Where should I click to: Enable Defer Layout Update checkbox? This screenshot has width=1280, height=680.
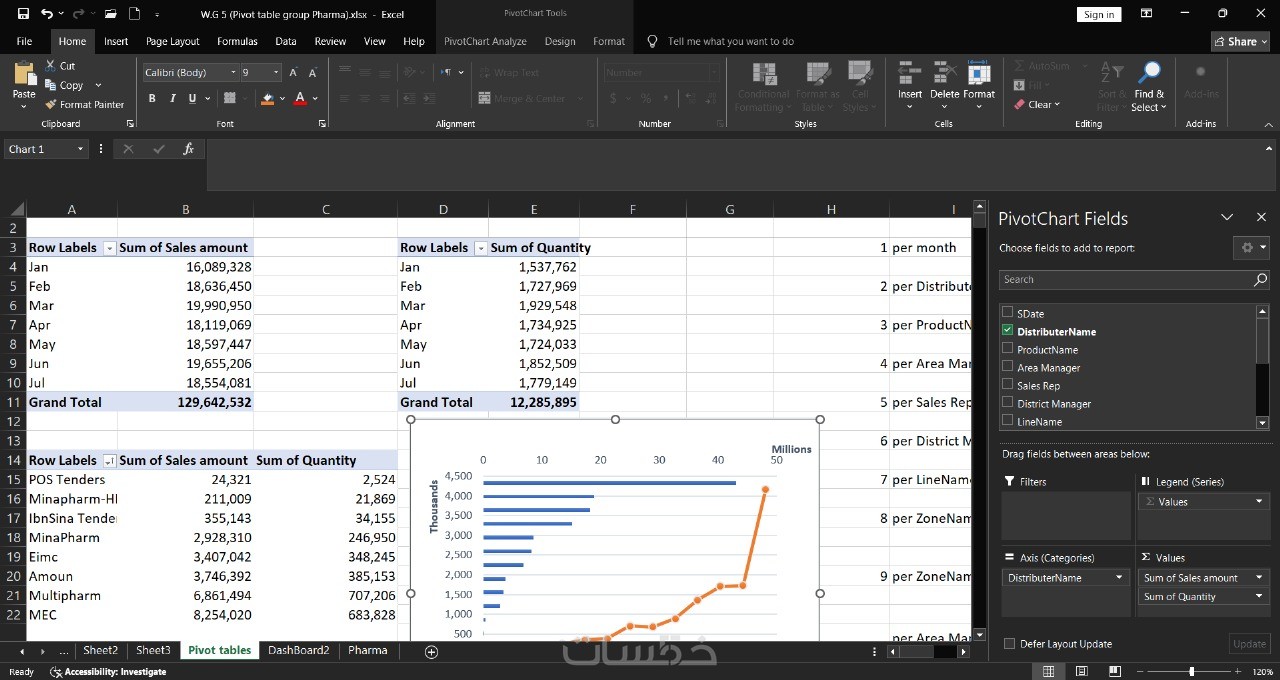tap(1009, 644)
